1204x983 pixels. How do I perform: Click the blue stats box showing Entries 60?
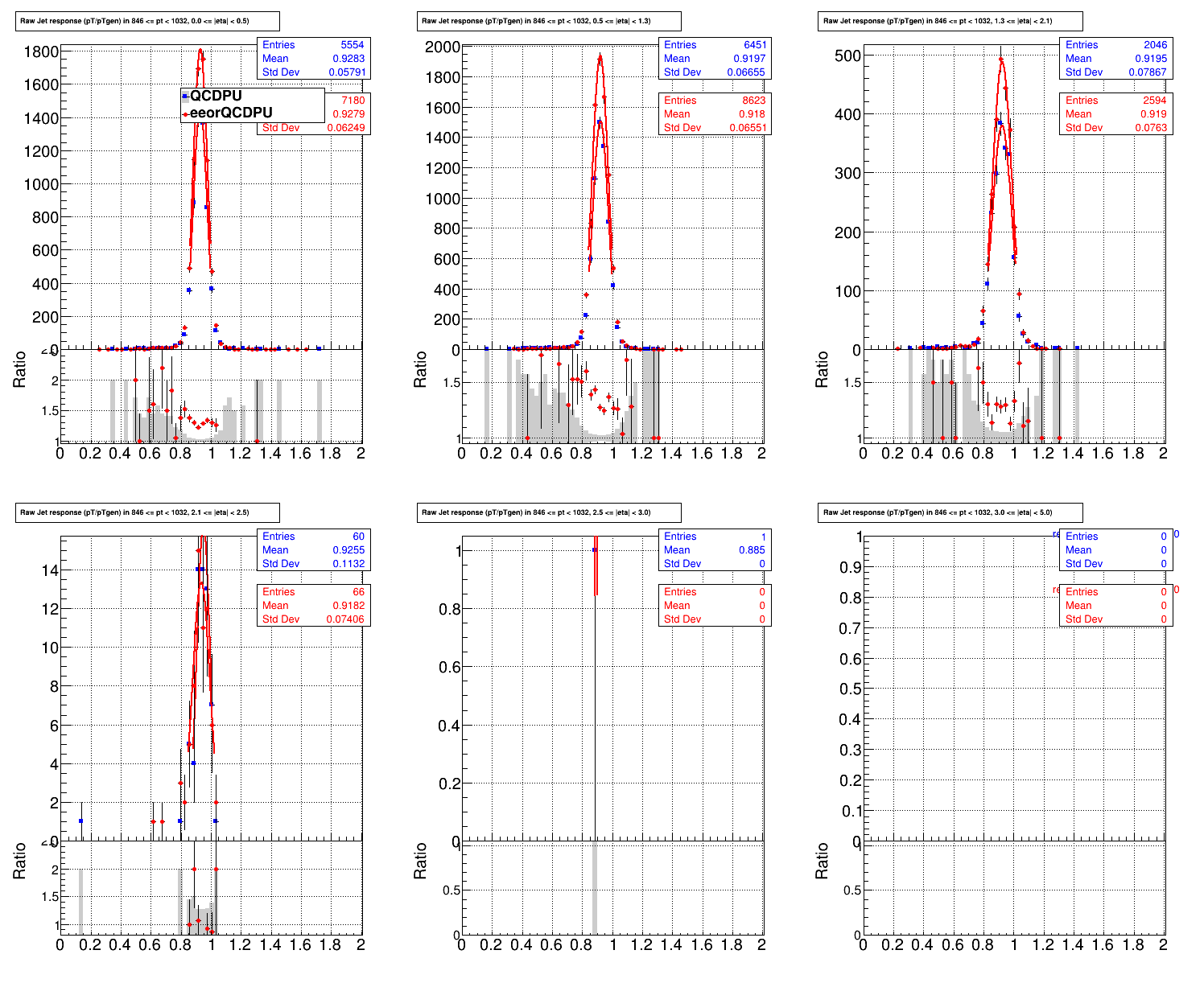(x=313, y=550)
